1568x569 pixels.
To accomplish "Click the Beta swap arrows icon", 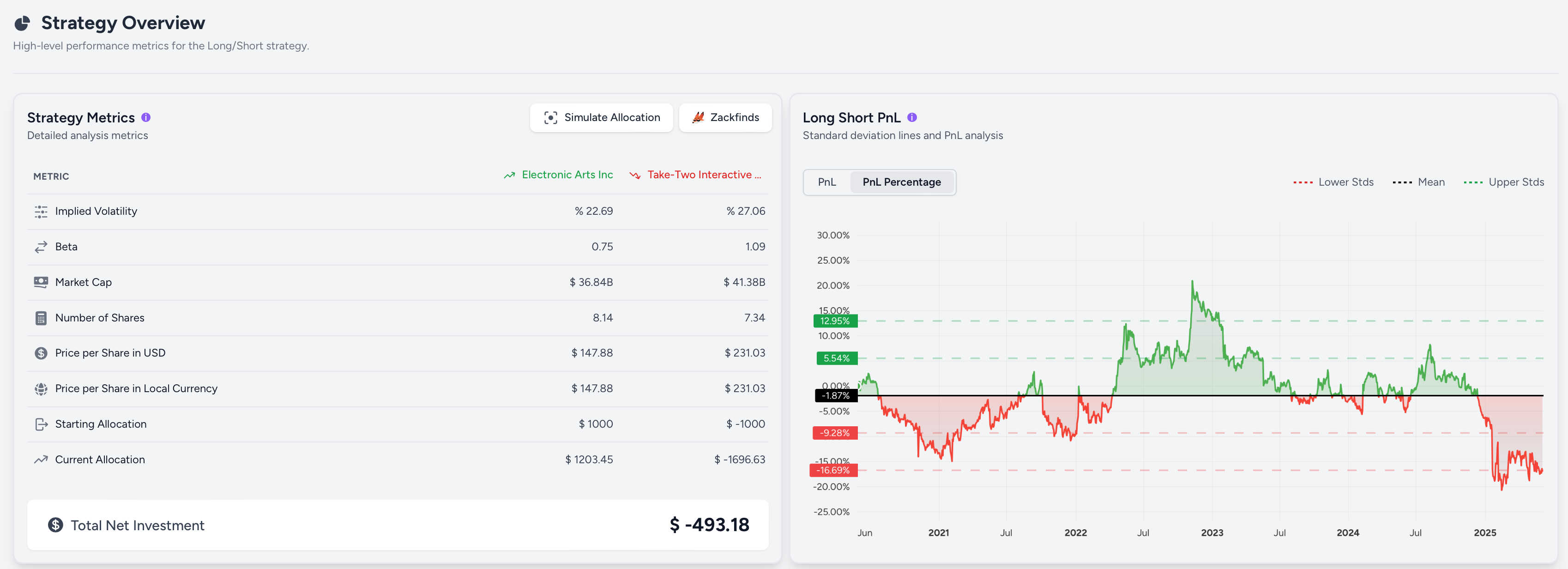I will click(x=41, y=247).
